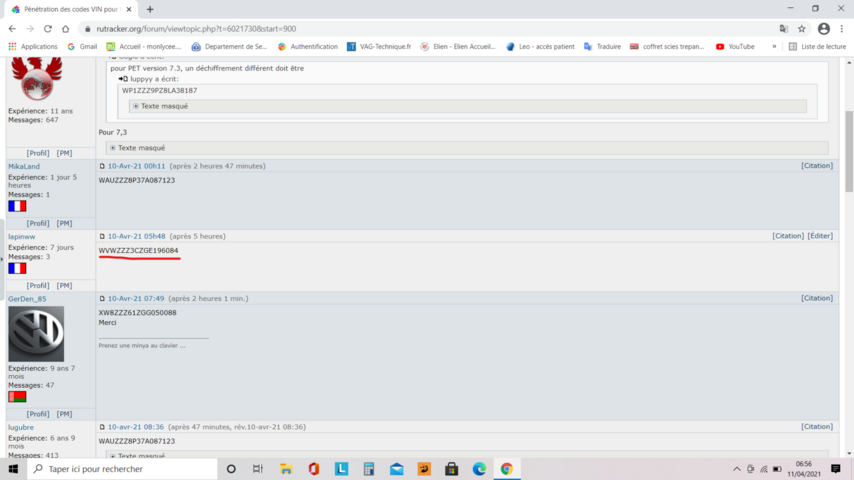Viewport: 854px width, 480px height.
Task: Open the network status tray icon
Action: tap(764, 469)
